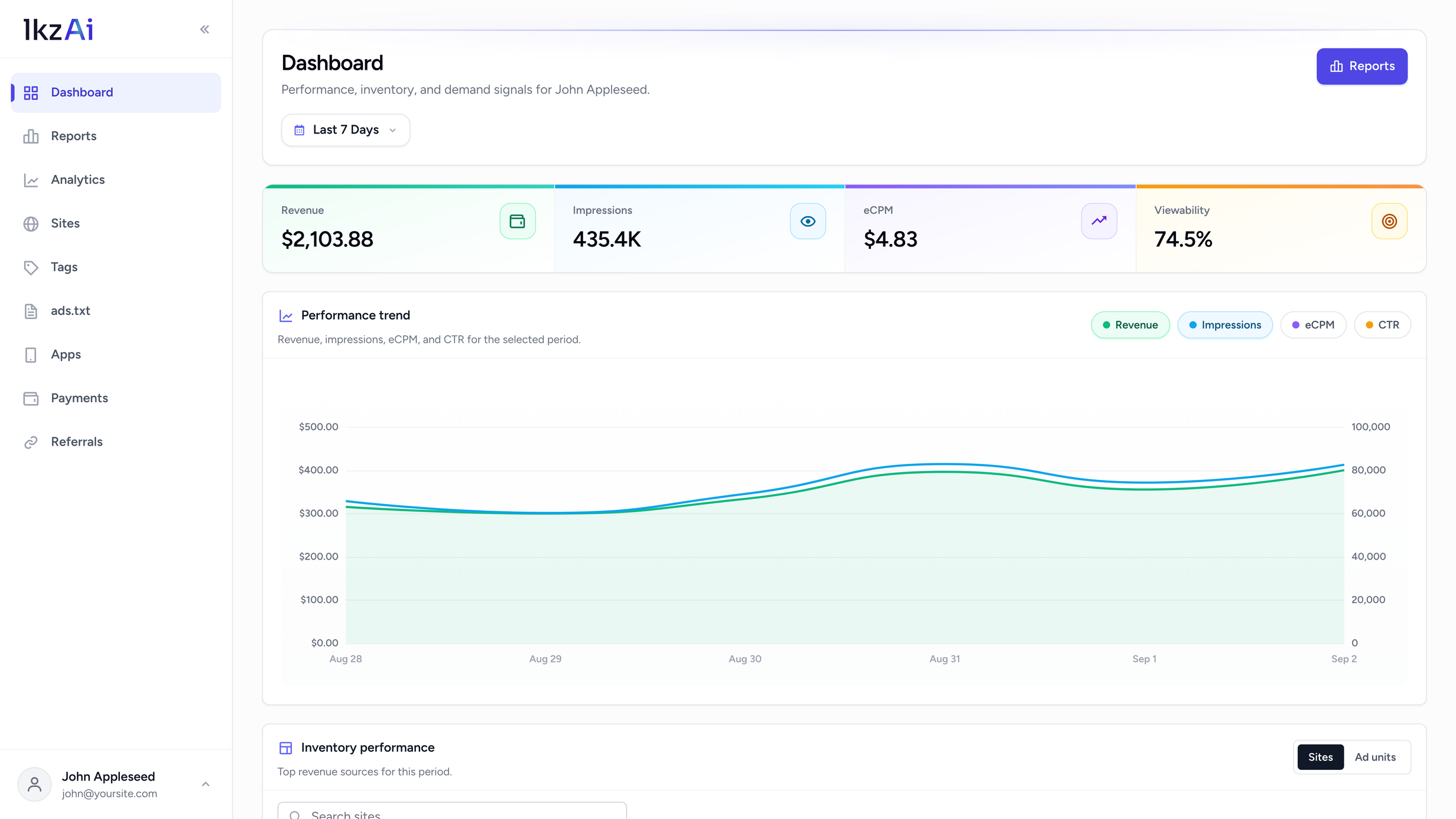Toggle the Revenue series chip
Viewport: 1456px width, 819px height.
tap(1130, 325)
